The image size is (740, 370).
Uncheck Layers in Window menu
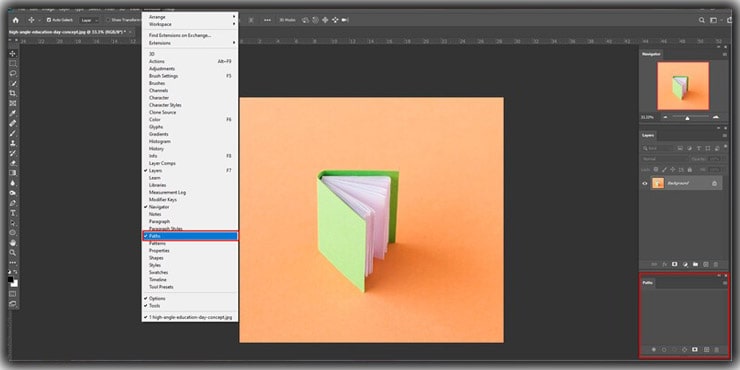tap(190, 170)
